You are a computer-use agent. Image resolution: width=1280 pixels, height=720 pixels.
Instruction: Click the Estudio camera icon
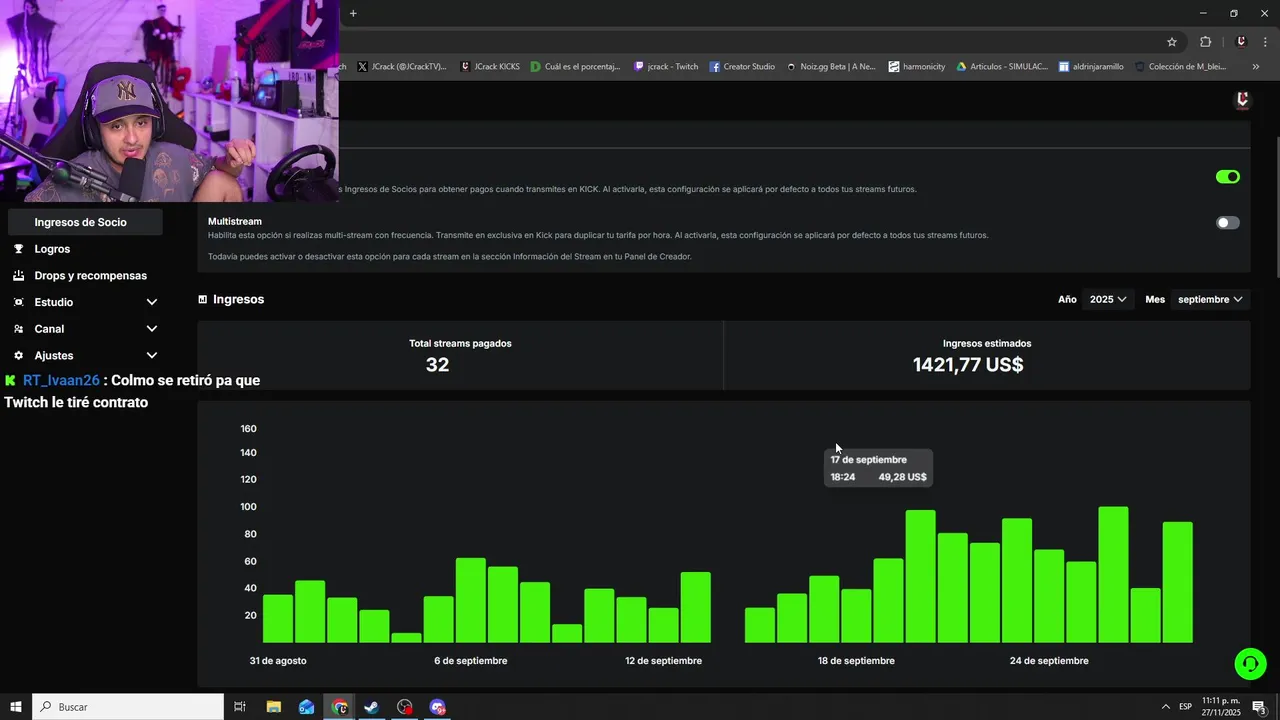19,302
